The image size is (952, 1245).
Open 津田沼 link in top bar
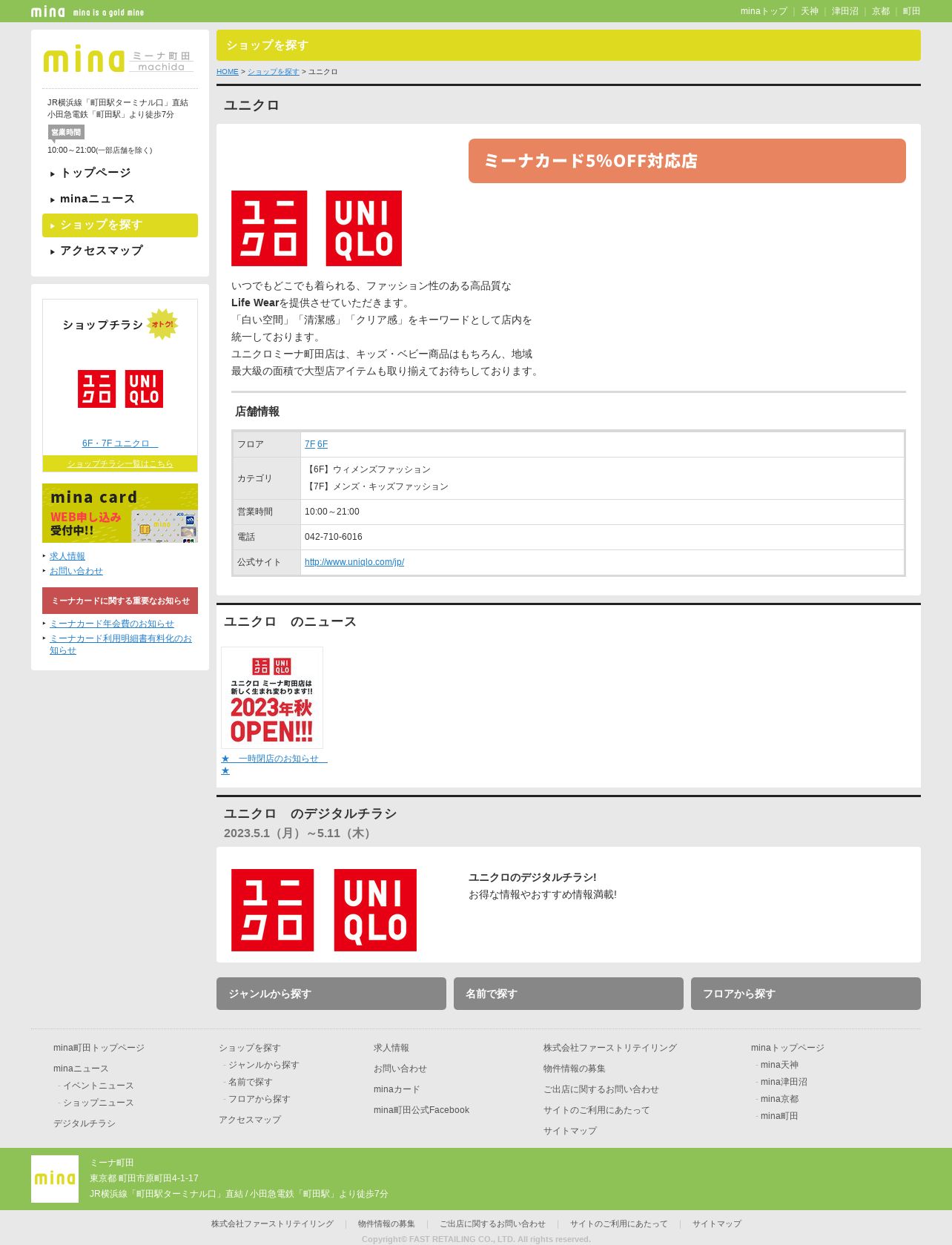click(x=845, y=11)
